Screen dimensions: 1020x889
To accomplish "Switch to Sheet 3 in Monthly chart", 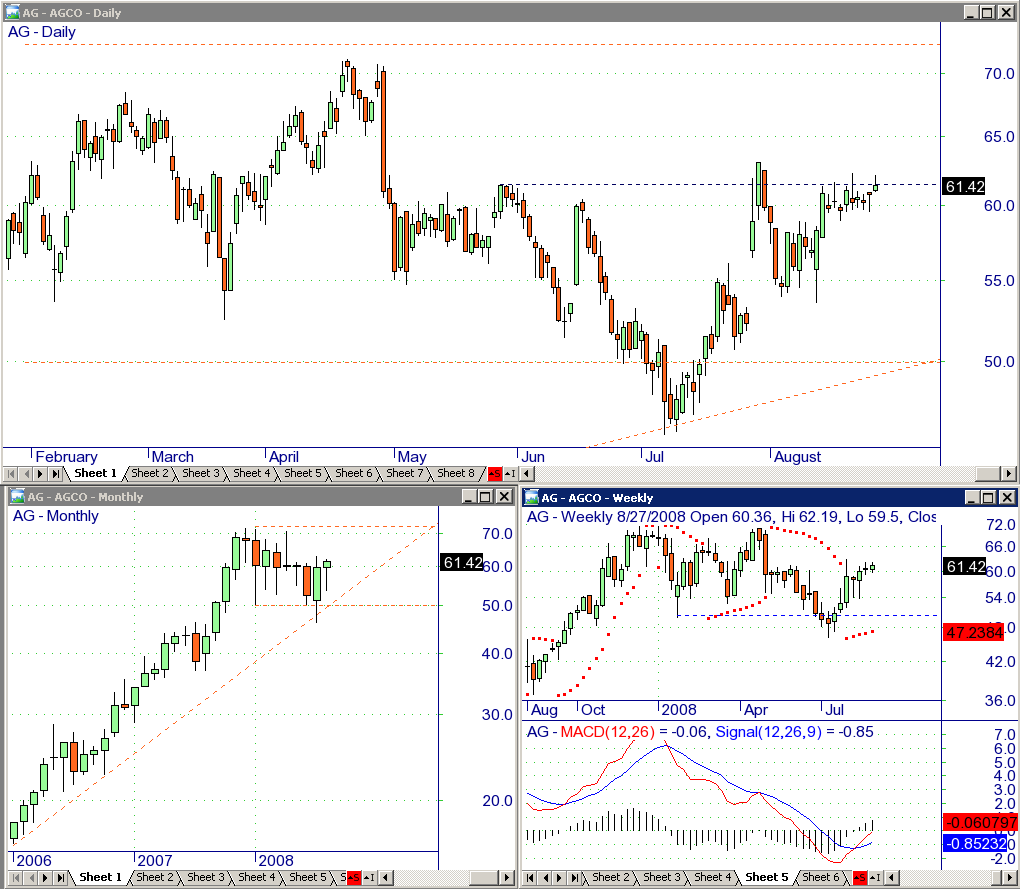I will tap(206, 877).
